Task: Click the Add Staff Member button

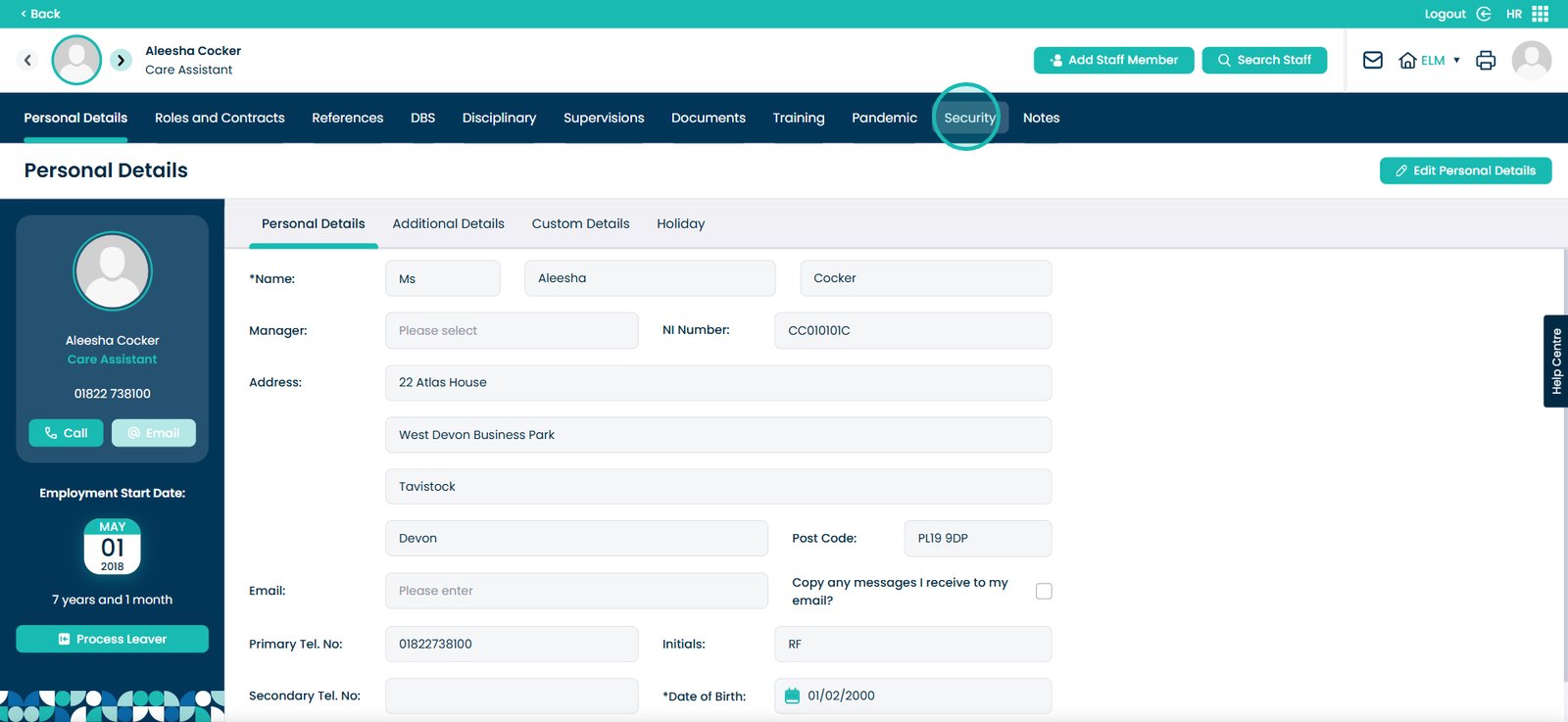Action: (1113, 60)
